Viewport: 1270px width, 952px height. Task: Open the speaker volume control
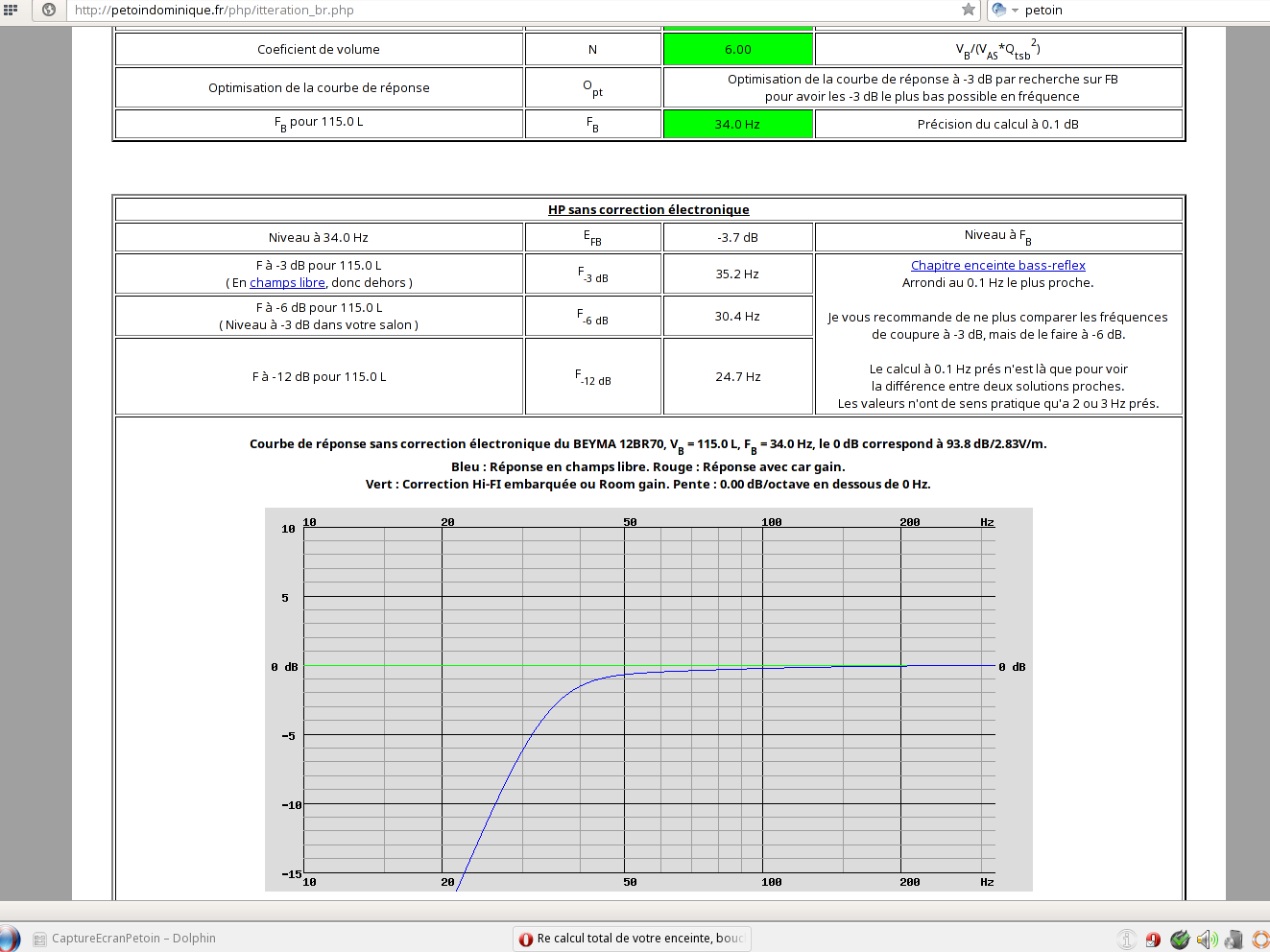click(x=1208, y=940)
